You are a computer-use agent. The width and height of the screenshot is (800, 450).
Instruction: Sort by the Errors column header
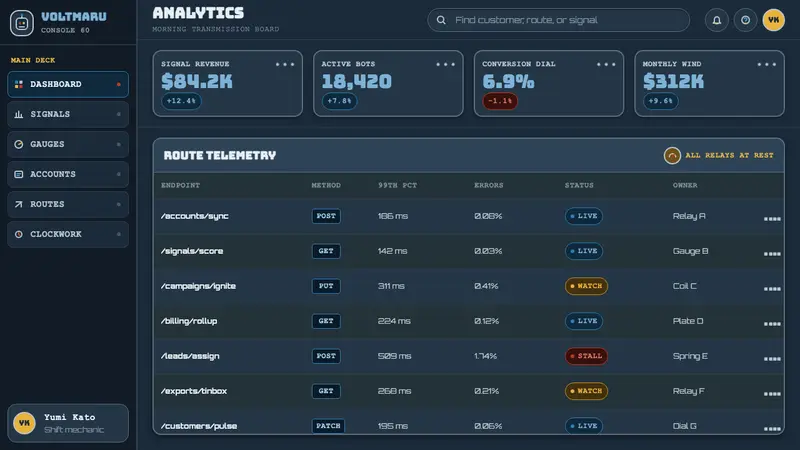489,185
